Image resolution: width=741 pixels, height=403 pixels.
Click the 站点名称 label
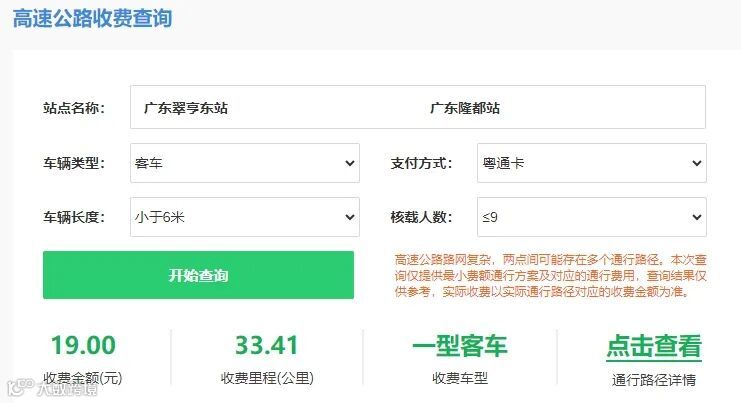(74, 108)
